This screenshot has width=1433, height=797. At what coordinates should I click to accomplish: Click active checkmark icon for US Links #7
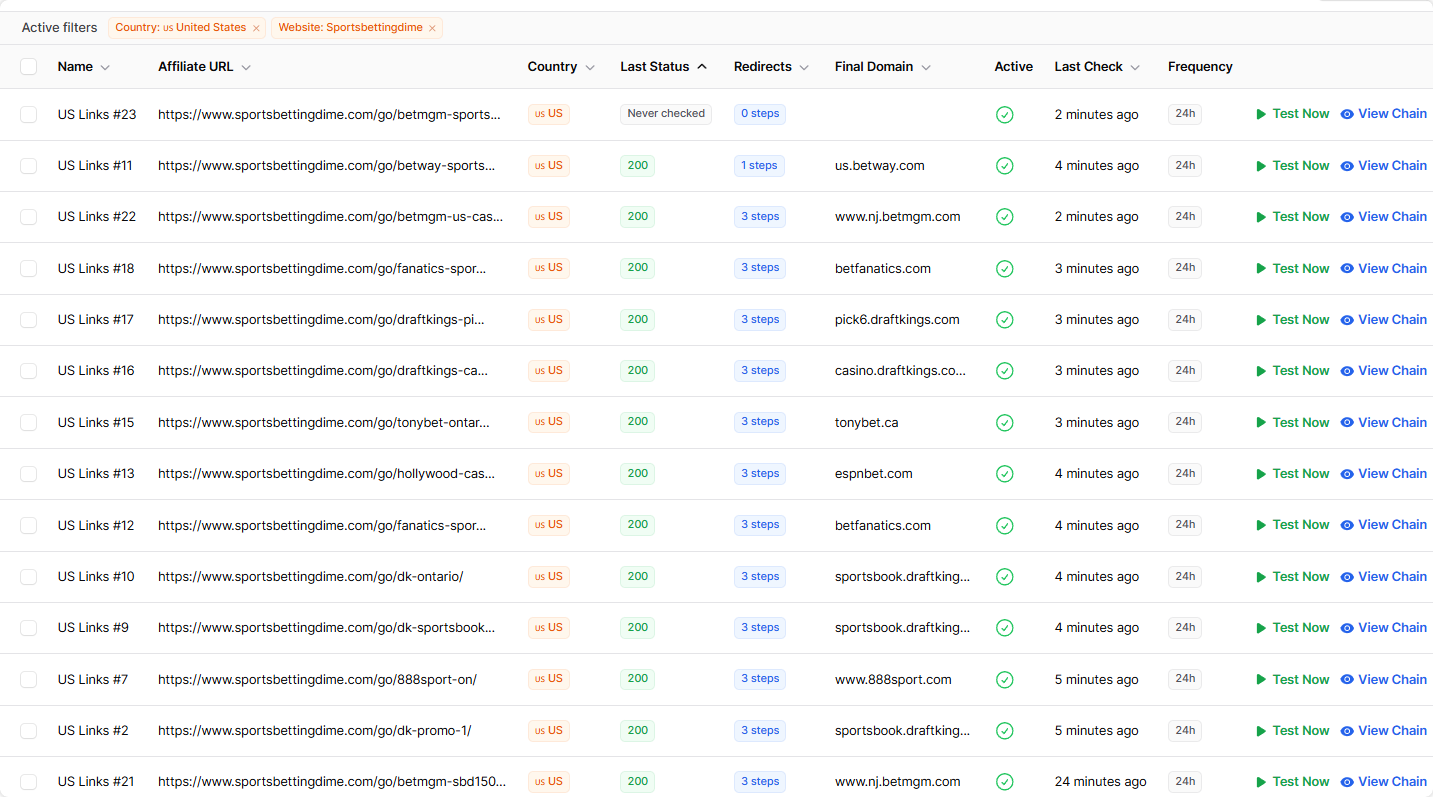pos(1005,680)
